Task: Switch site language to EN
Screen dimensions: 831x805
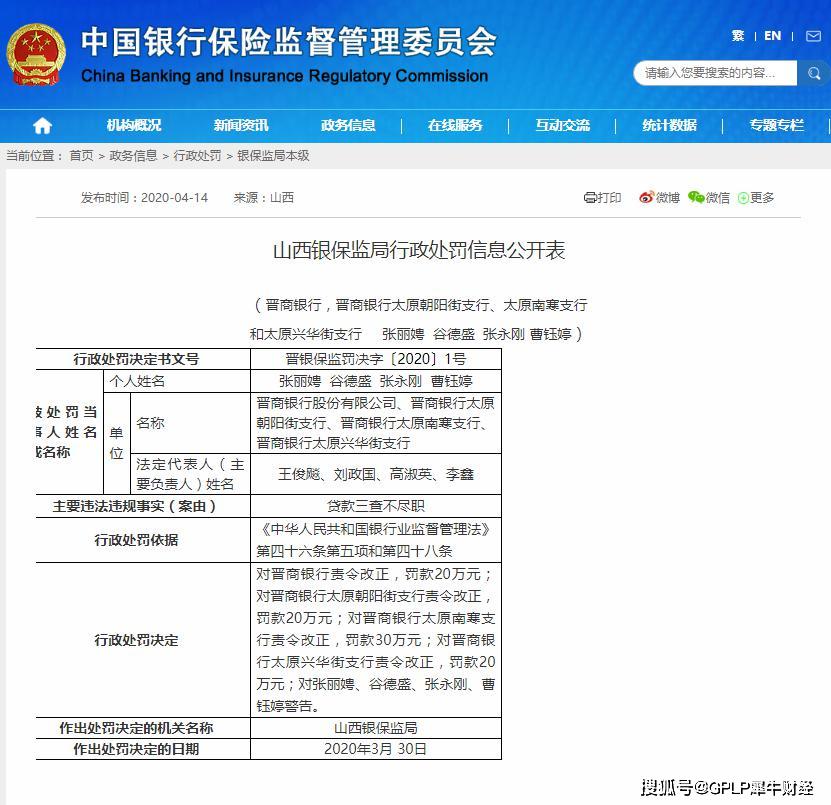Action: [x=772, y=36]
